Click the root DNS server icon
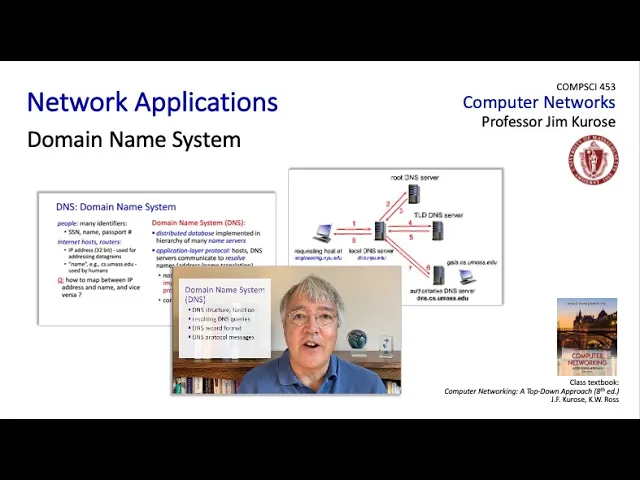The image size is (640, 480). pyautogui.click(x=413, y=194)
